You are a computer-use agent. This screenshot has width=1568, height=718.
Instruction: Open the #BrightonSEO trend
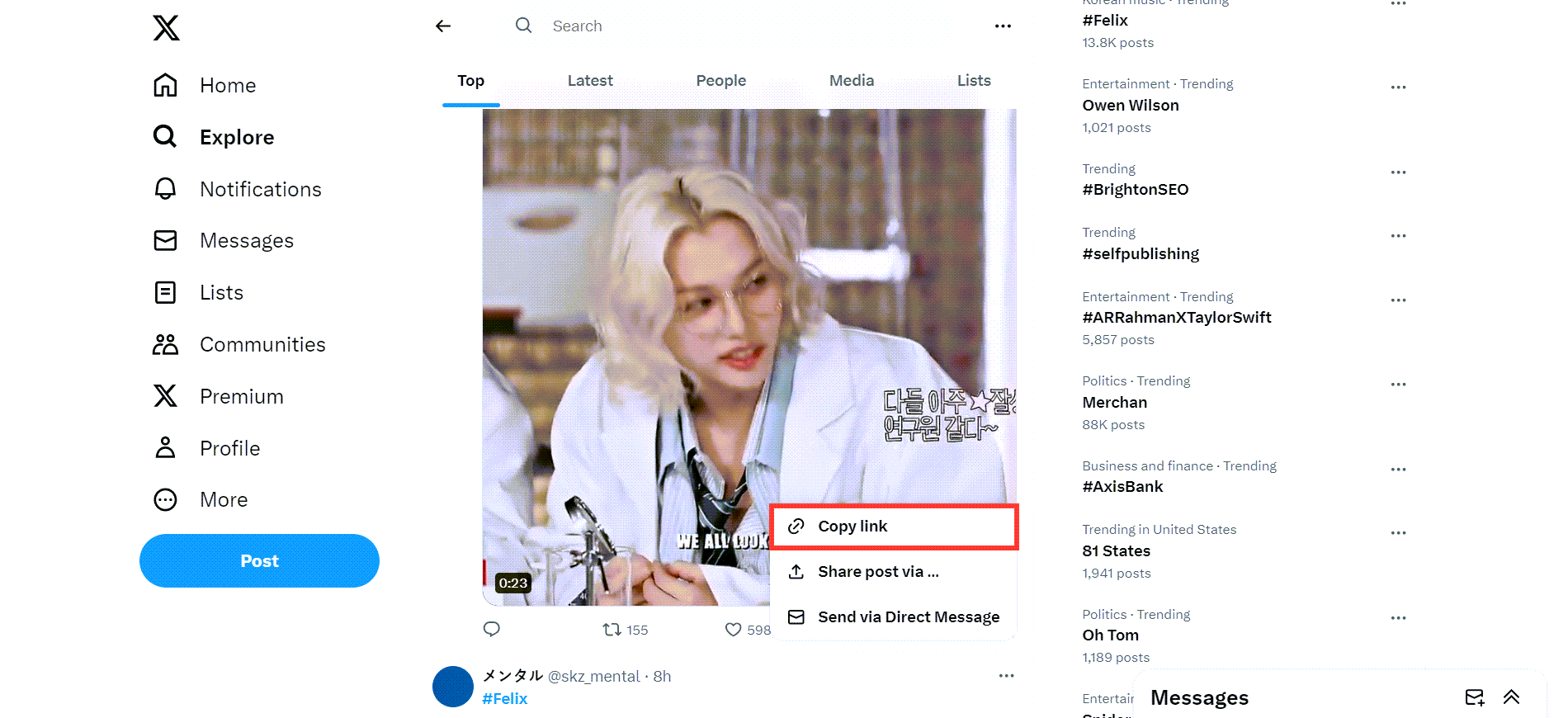[x=1136, y=190]
